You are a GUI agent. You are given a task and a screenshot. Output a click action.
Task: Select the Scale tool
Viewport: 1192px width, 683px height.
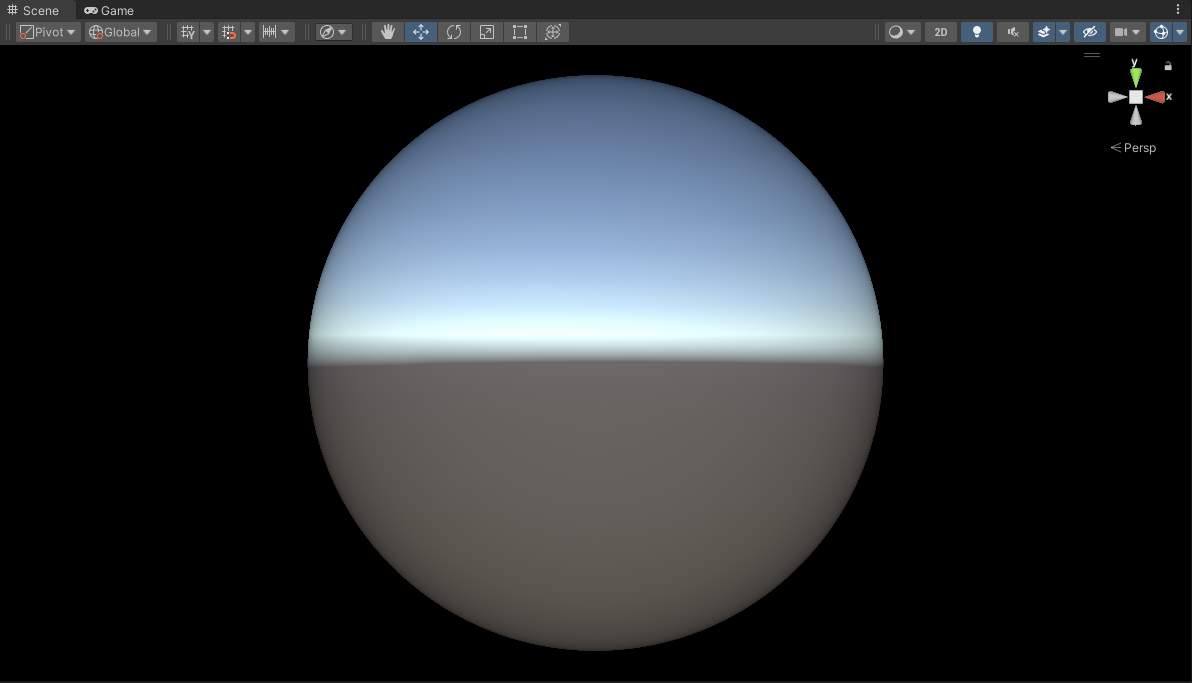pos(487,32)
